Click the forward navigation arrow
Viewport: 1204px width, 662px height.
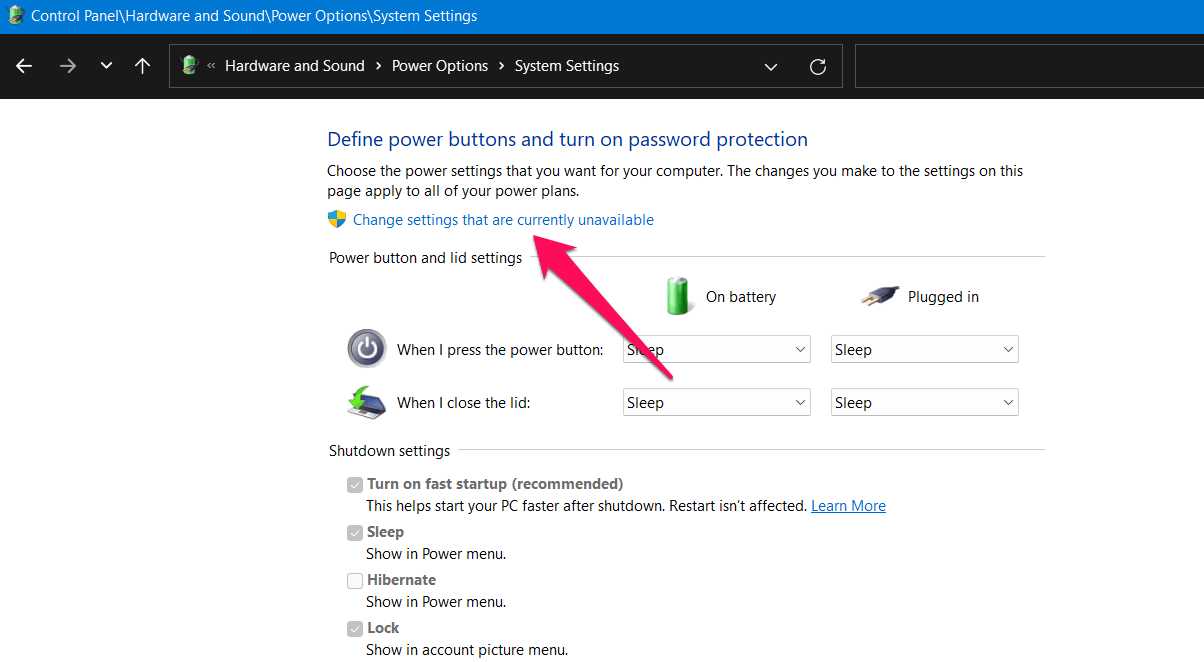[x=67, y=66]
